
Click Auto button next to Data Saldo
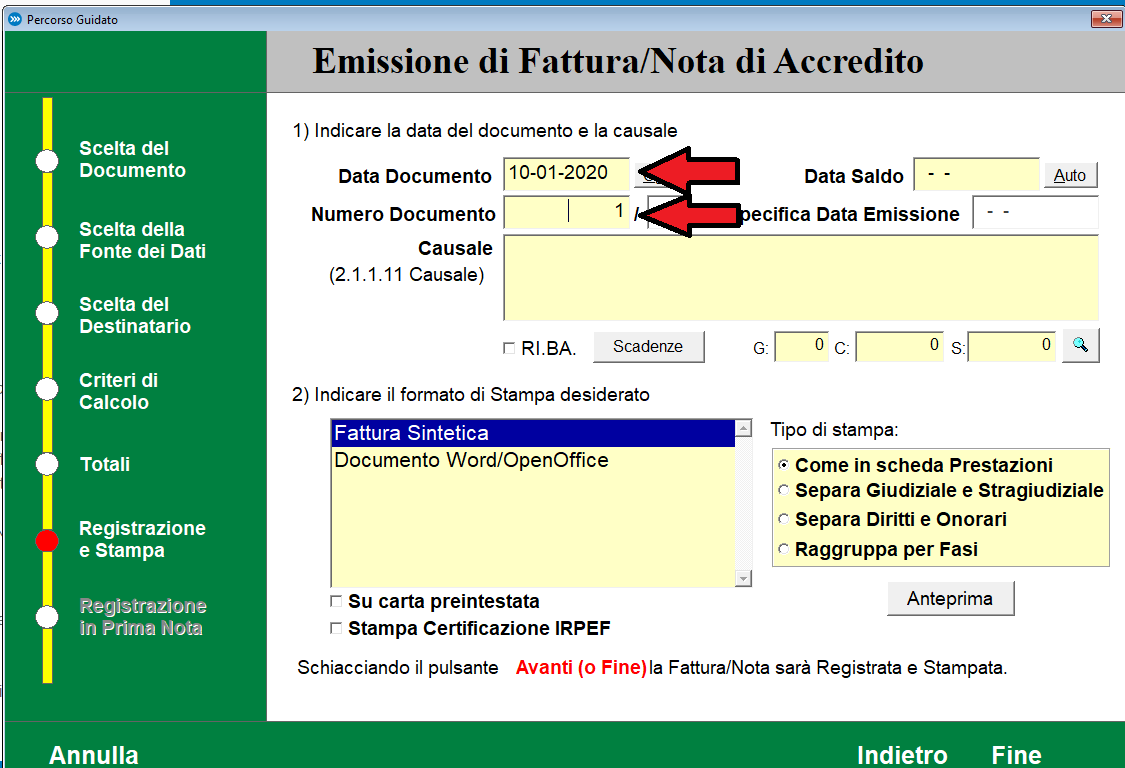1069,175
